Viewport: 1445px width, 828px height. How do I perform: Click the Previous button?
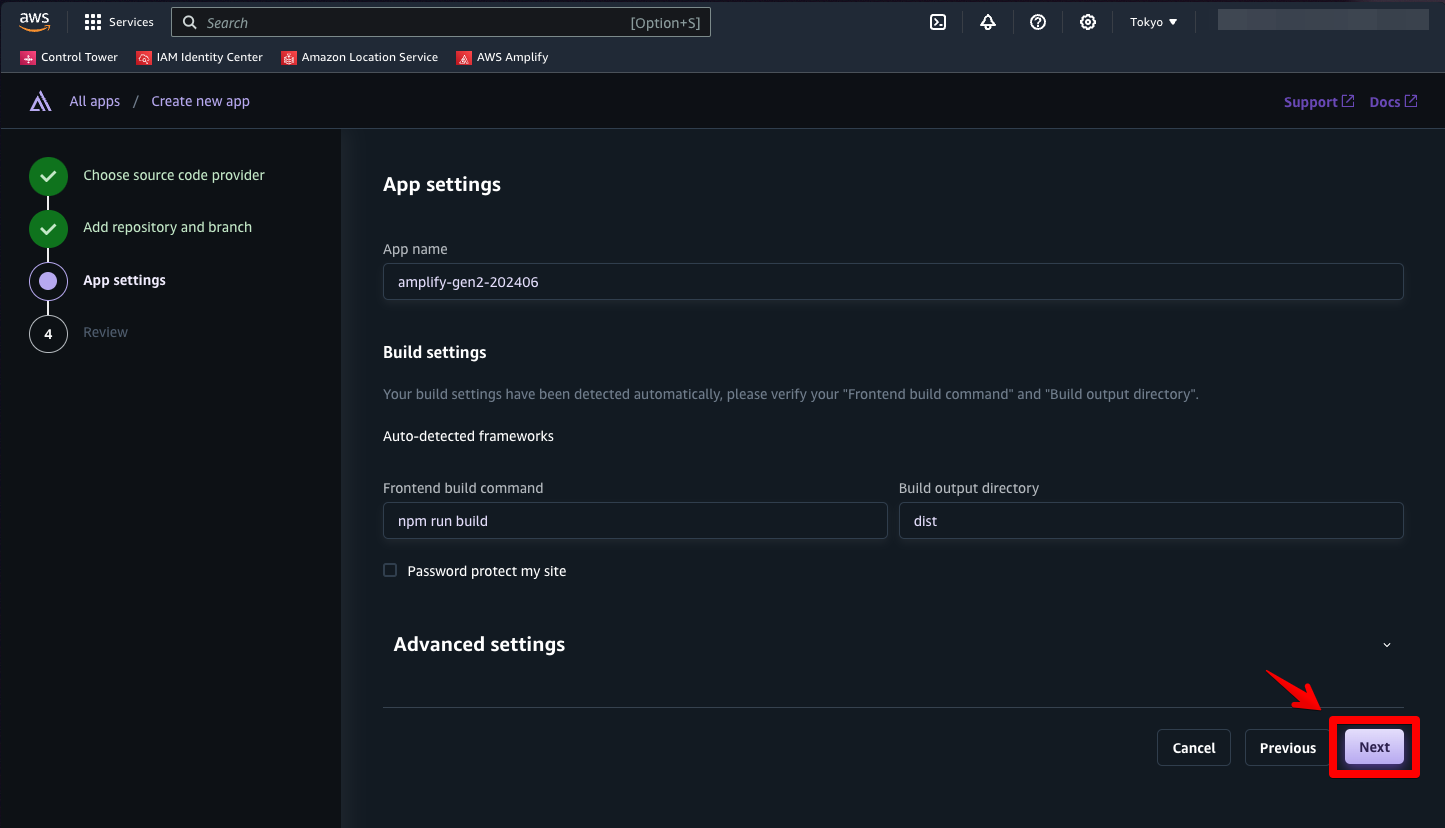[x=1287, y=747]
